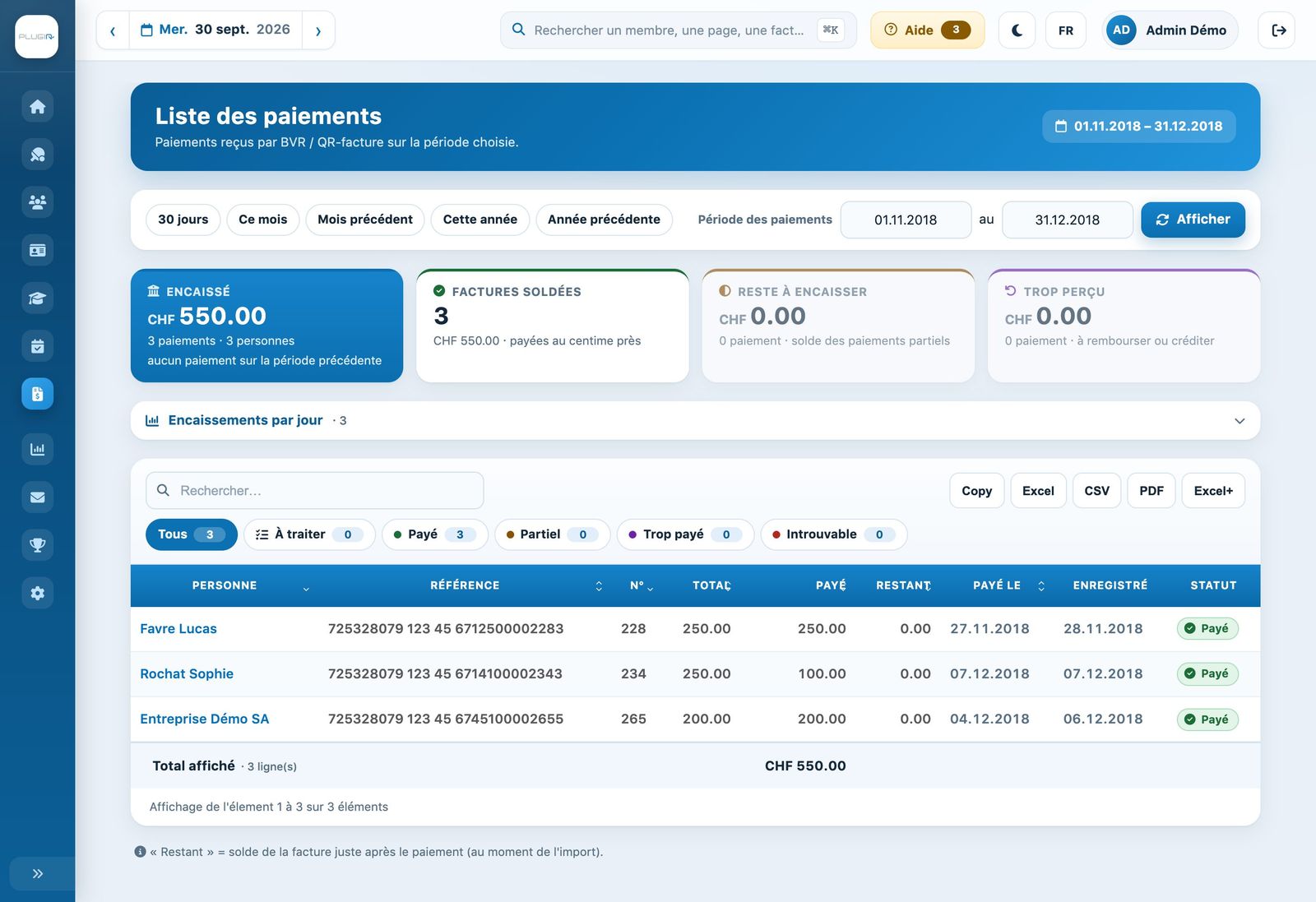
Task: Open the members group icon in sidebar
Action: (x=37, y=202)
